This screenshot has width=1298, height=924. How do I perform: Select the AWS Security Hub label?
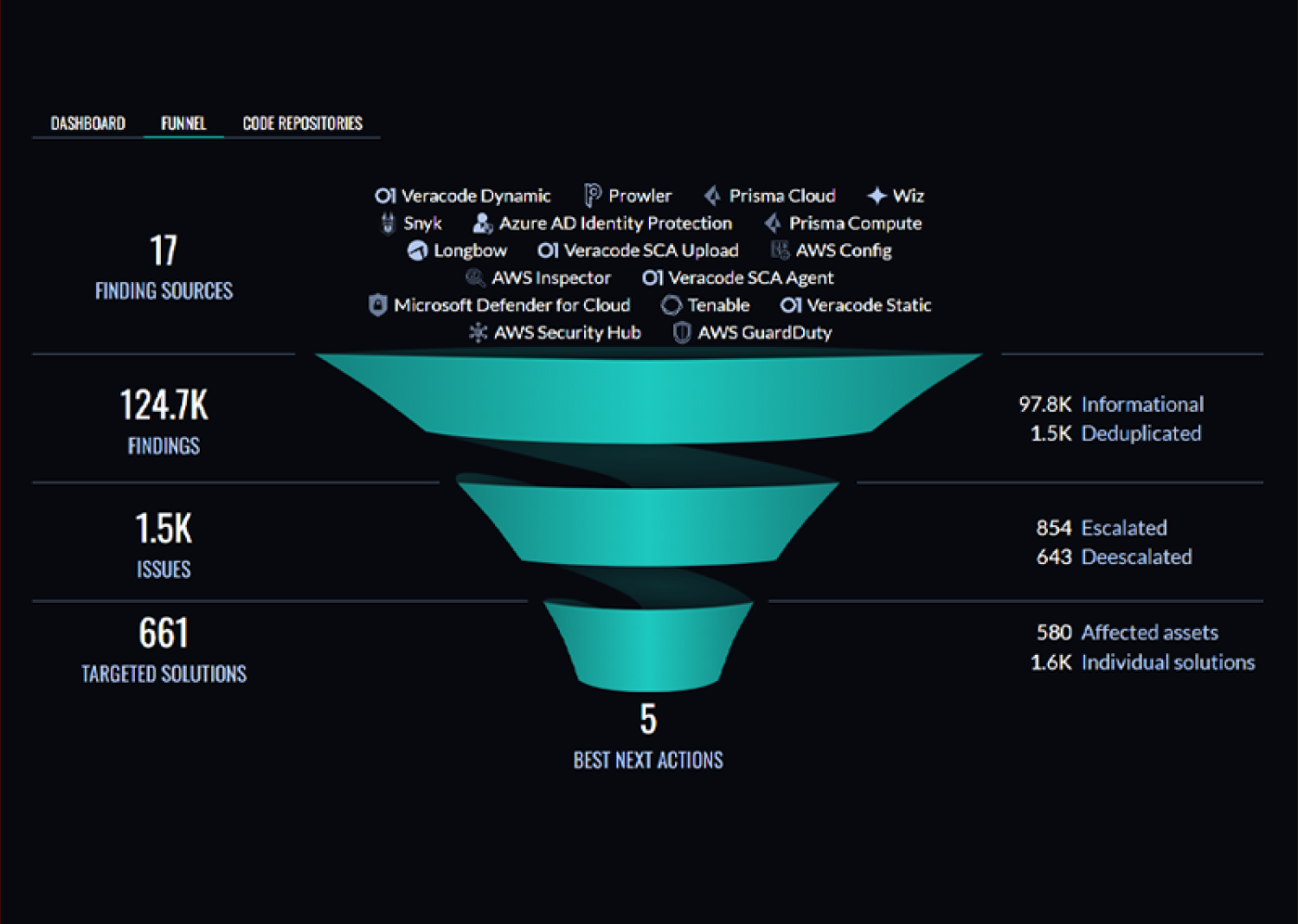click(x=567, y=332)
